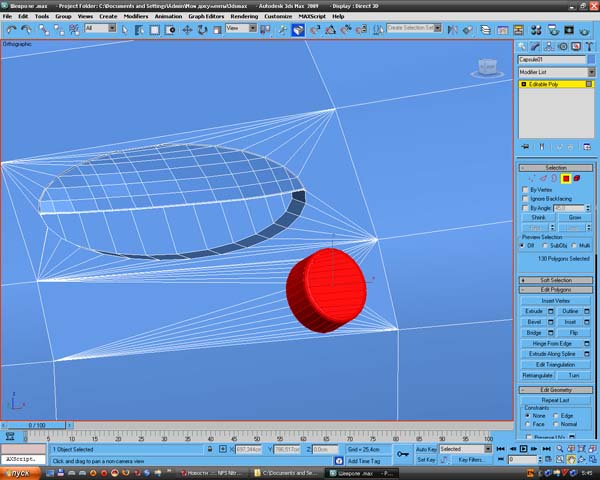
Task: Open the Create command panel tab
Action: click(524, 46)
